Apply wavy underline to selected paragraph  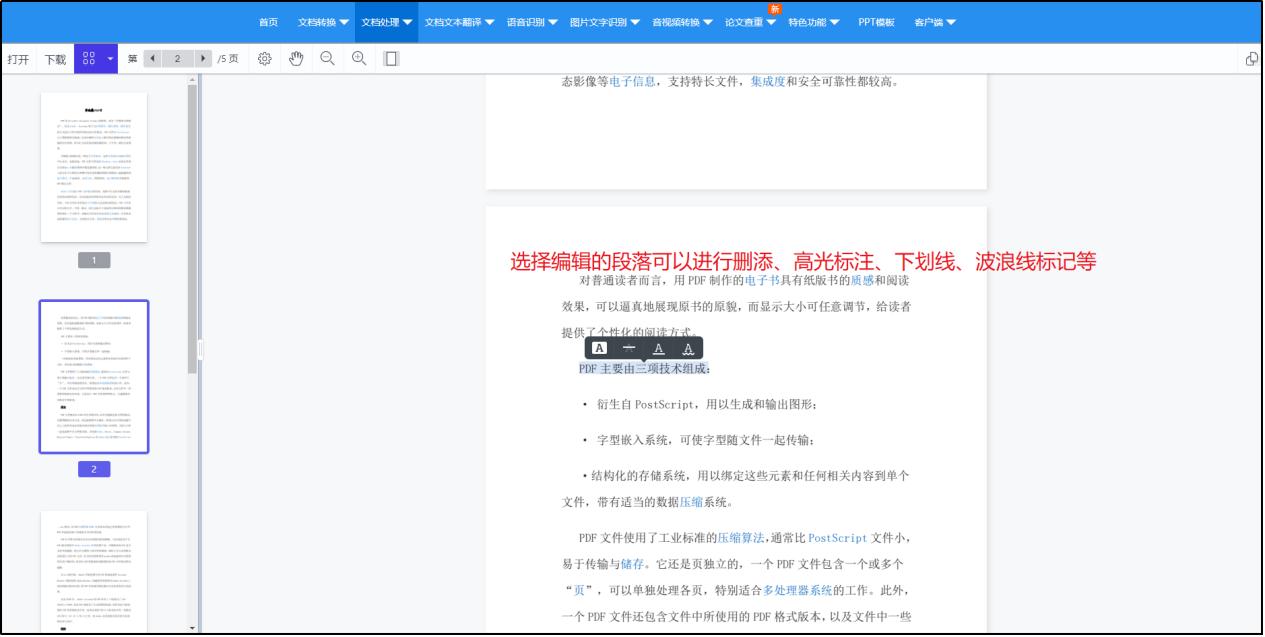[x=689, y=348]
